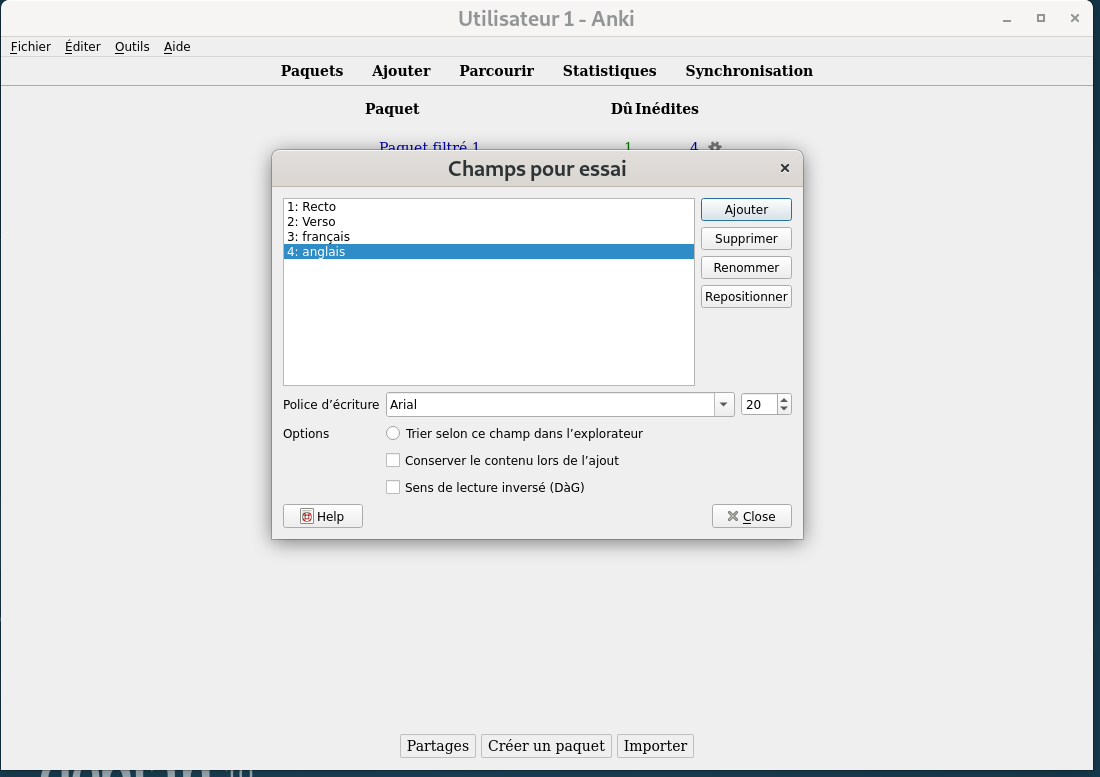Open the Fichier menu
Viewport: 1100px width, 777px height.
pos(30,47)
